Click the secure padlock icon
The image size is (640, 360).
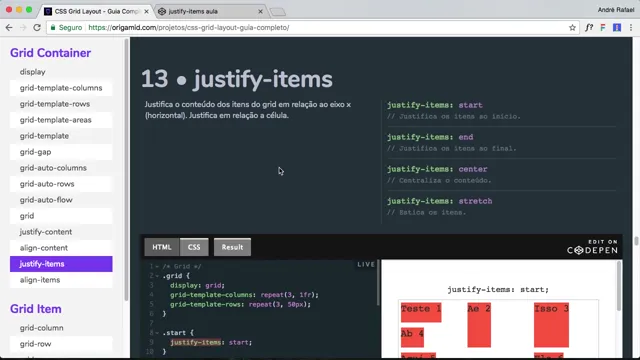(53, 27)
